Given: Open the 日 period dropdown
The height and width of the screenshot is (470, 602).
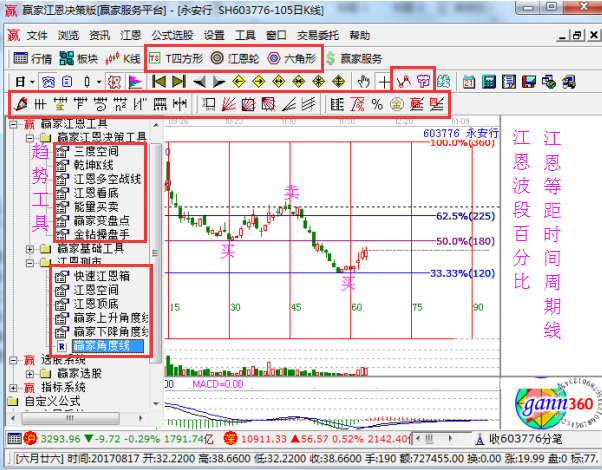Looking at the screenshot, I should point(24,80).
